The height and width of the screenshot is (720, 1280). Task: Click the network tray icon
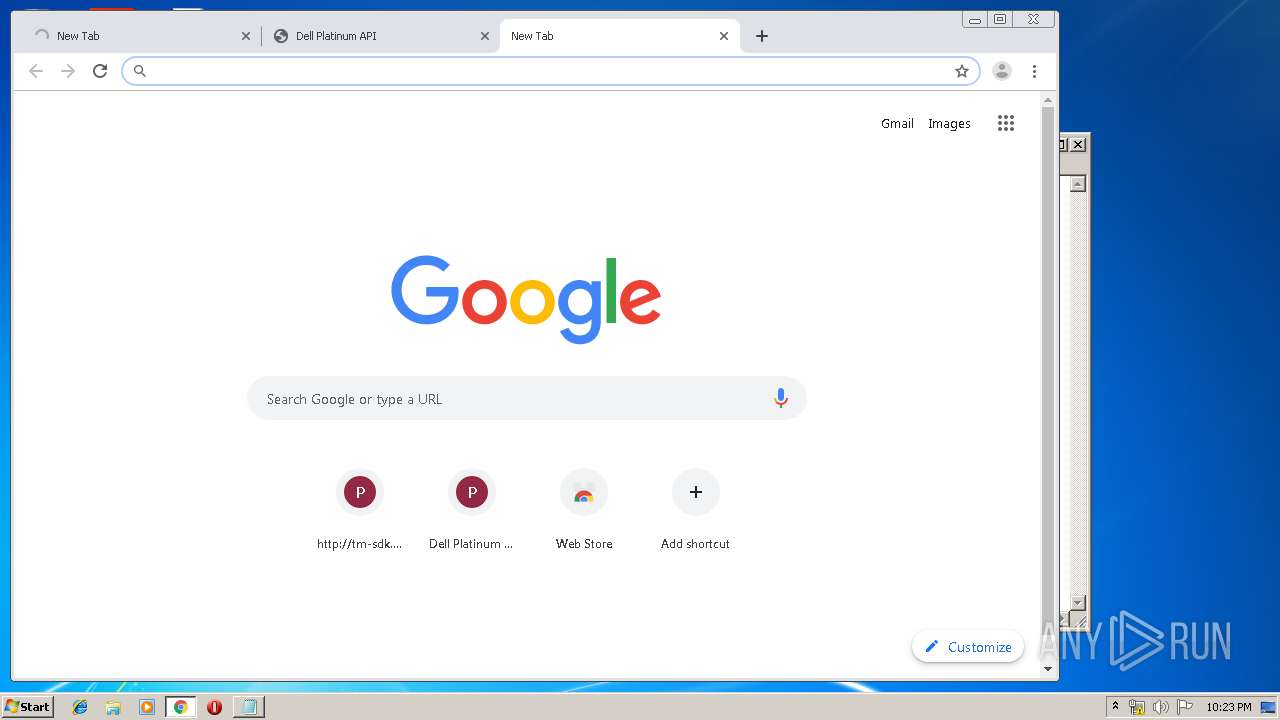[x=1137, y=707]
